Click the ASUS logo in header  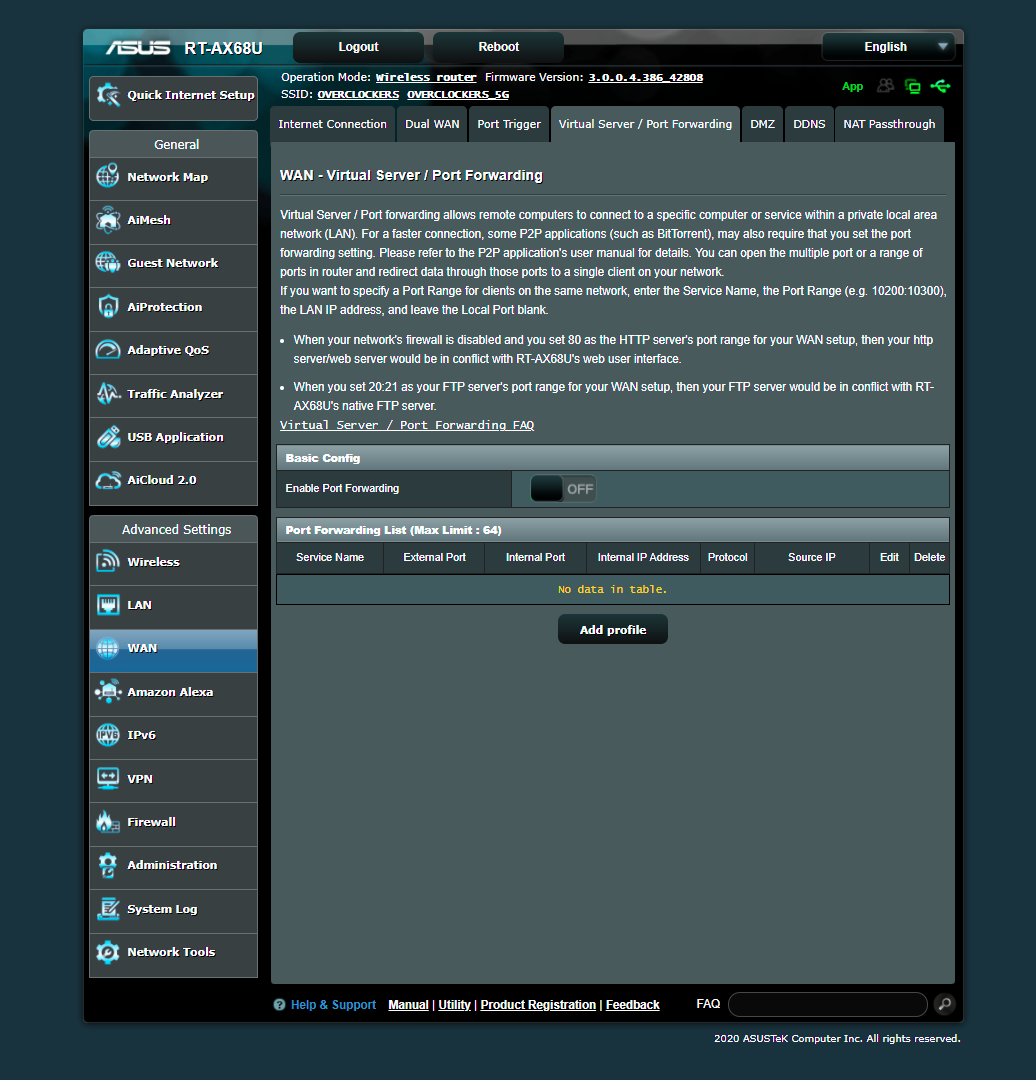138,48
